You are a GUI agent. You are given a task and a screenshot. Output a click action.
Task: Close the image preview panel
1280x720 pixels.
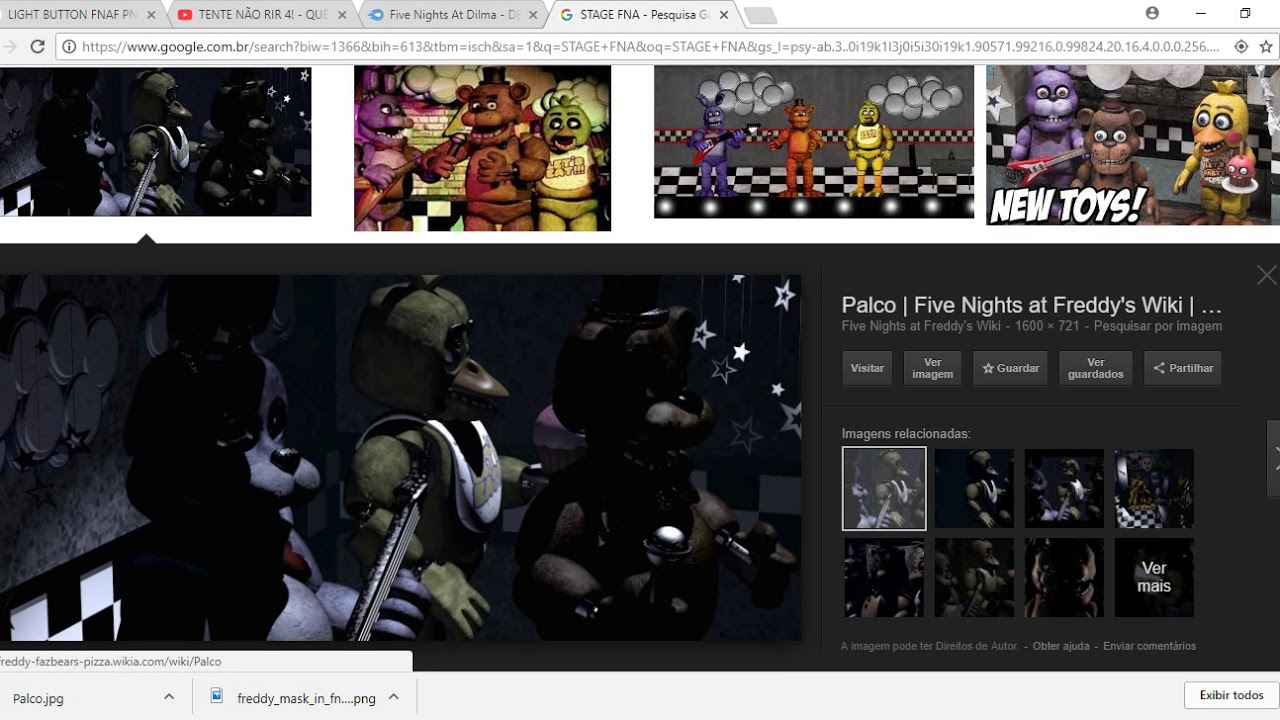1266,275
